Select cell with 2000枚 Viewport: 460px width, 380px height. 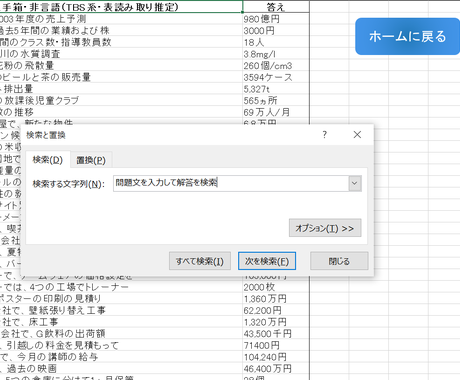pyautogui.click(x=276, y=287)
